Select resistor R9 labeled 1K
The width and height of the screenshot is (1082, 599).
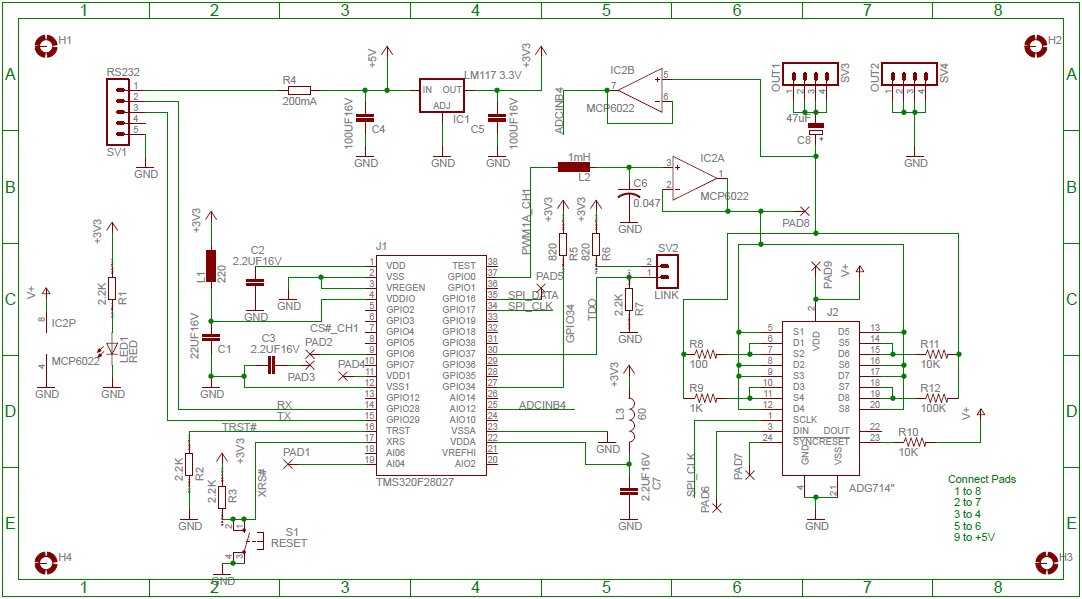click(x=707, y=398)
